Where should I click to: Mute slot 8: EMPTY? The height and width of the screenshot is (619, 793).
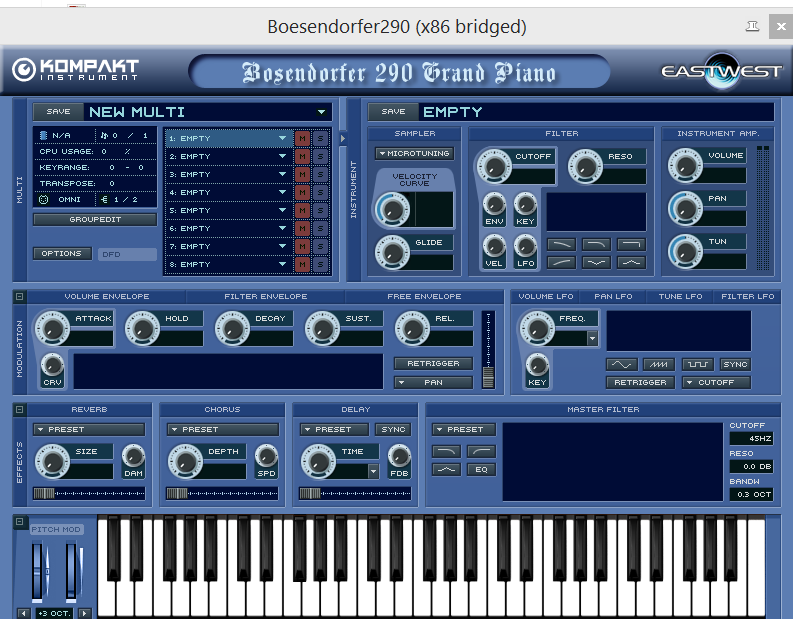302,264
